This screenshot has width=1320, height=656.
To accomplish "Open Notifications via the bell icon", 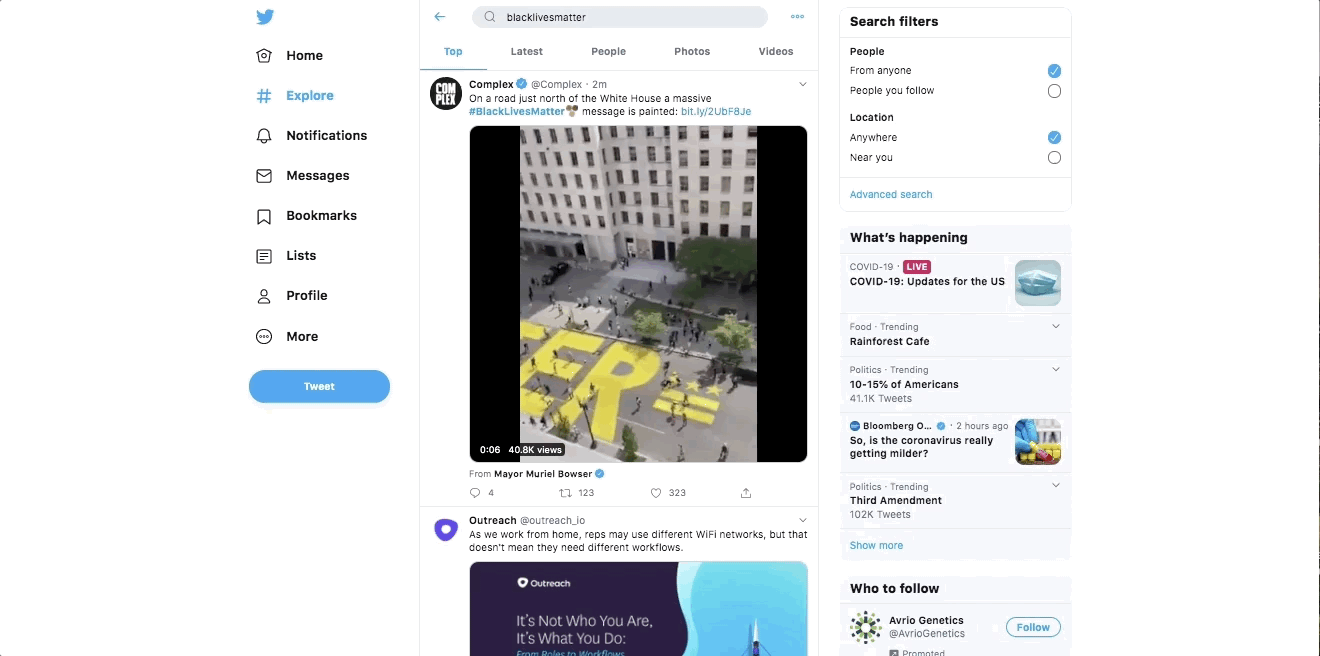I will pyautogui.click(x=264, y=136).
